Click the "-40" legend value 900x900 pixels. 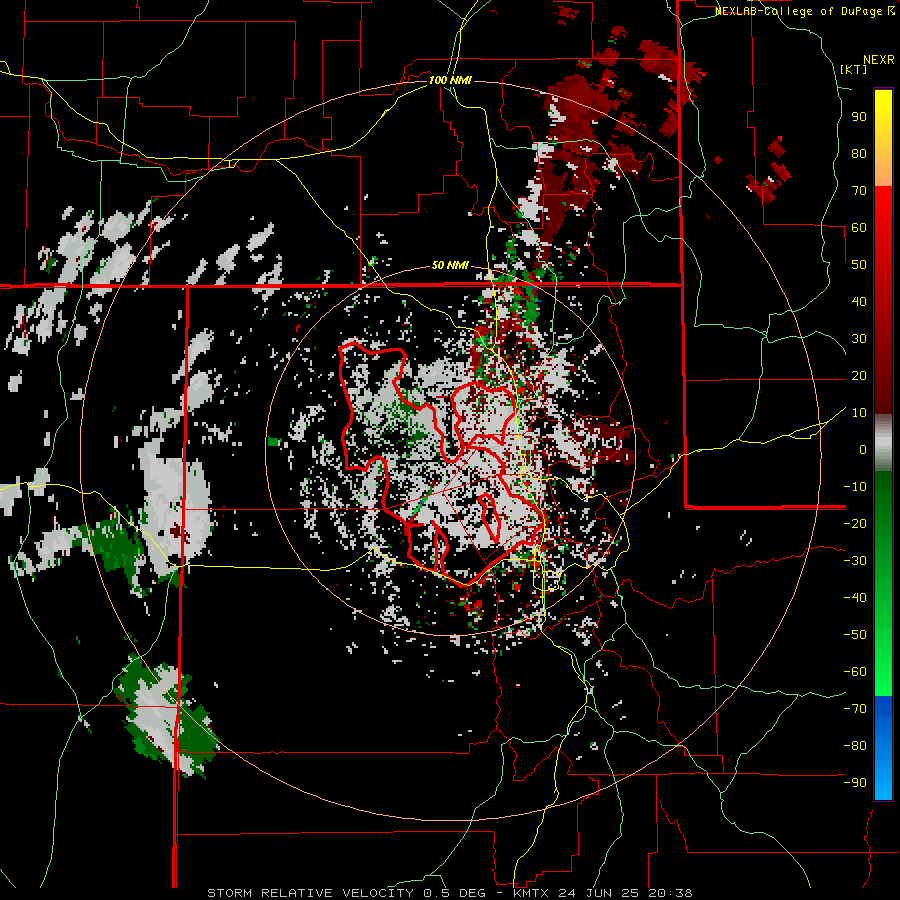pyautogui.click(x=855, y=598)
